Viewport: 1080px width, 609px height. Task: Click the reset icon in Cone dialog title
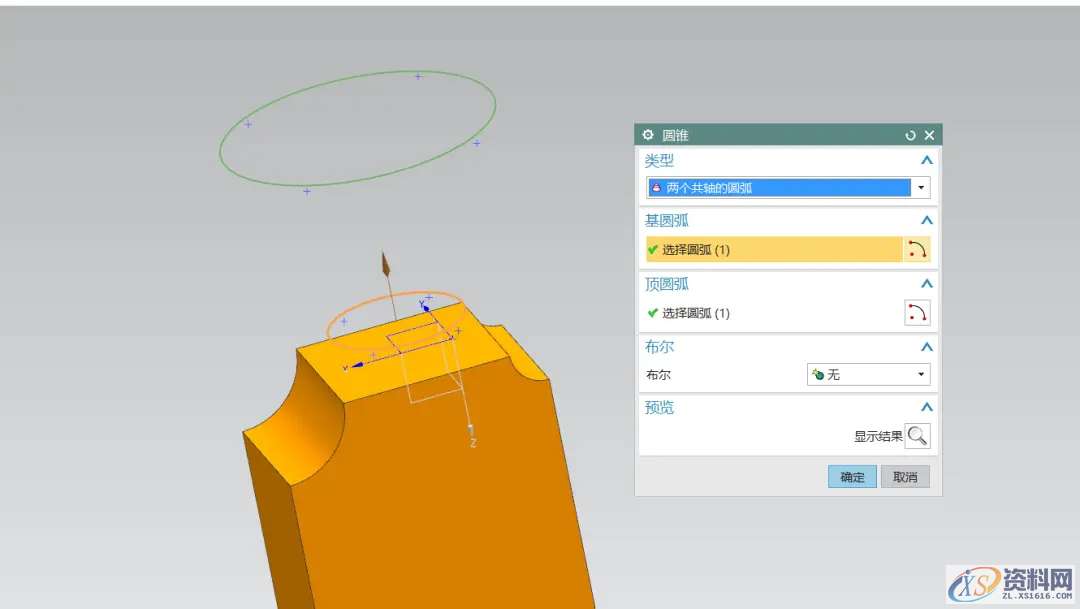[x=910, y=135]
